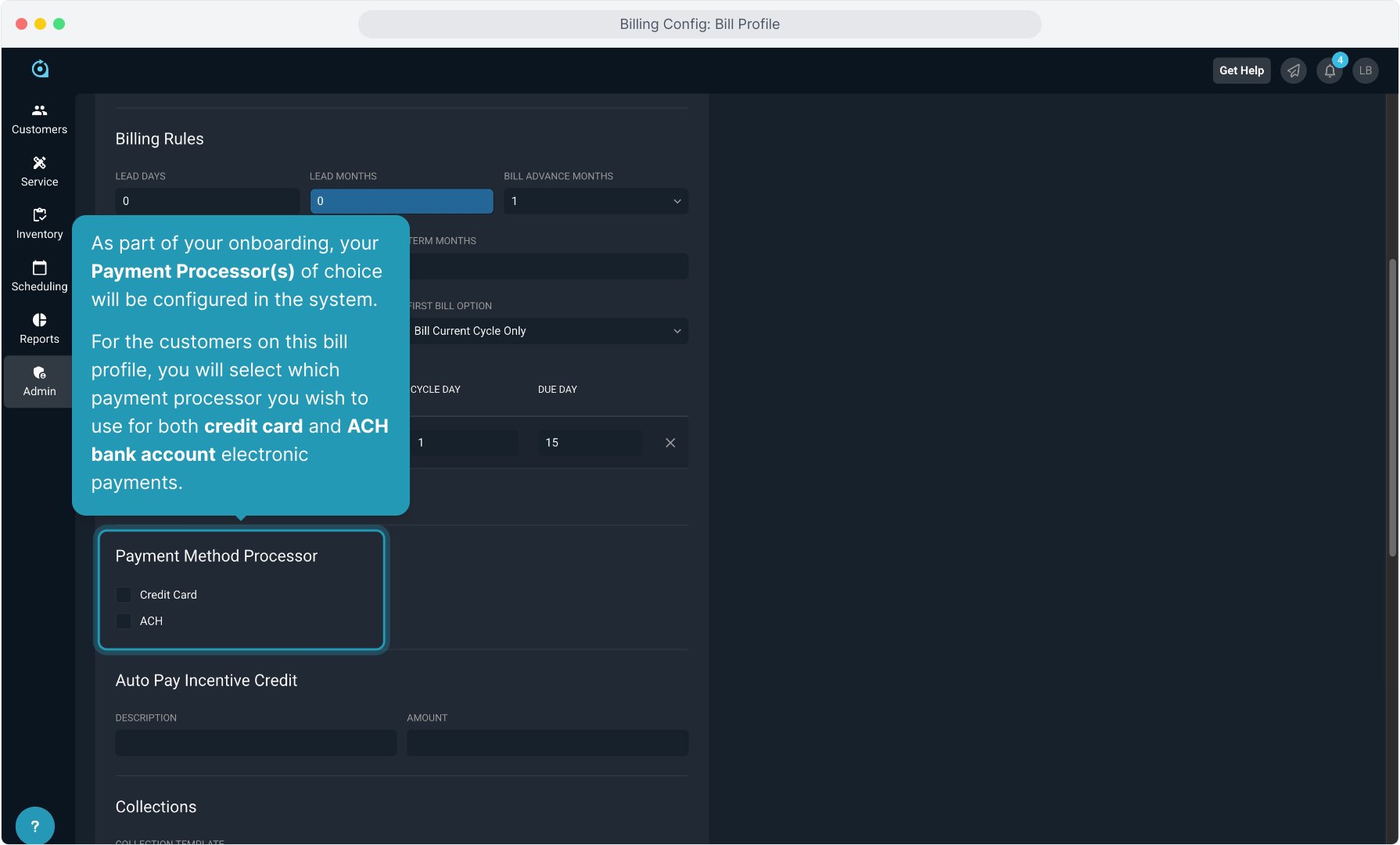Check the ACH payment processor box
The image size is (1400, 845).
pyautogui.click(x=124, y=621)
